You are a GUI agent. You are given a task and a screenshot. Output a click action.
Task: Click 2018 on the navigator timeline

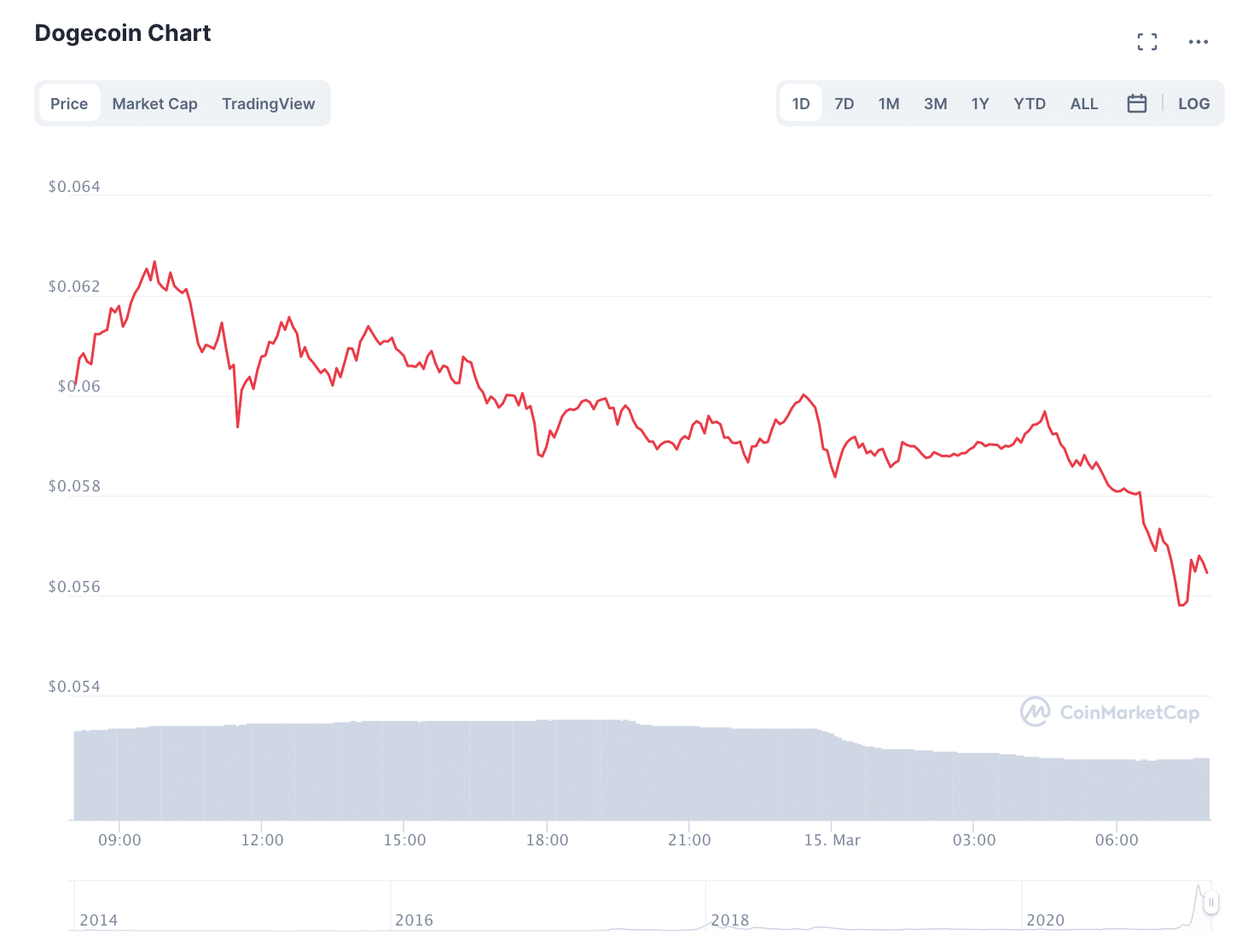[x=729, y=920]
